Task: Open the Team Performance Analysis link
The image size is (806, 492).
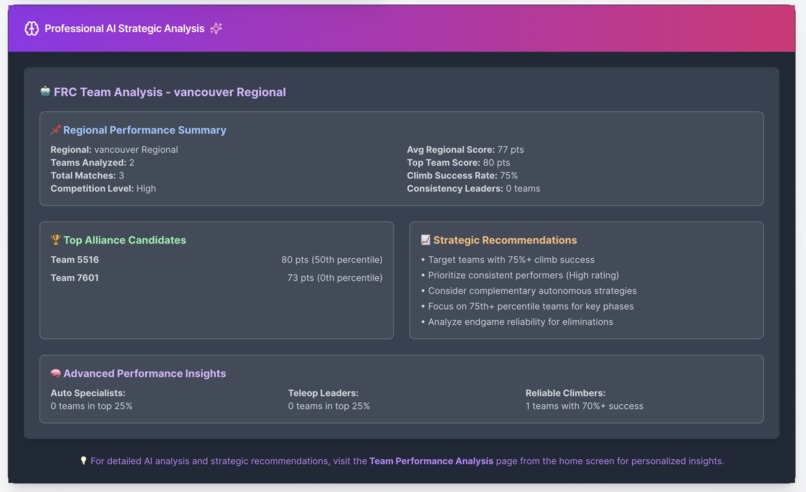Action: tap(431, 461)
